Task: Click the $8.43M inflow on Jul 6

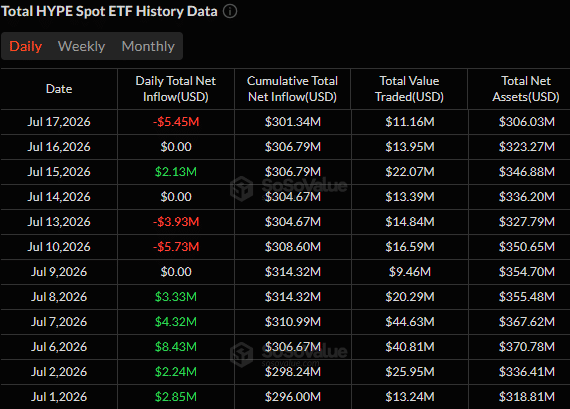Action: pyautogui.click(x=176, y=347)
